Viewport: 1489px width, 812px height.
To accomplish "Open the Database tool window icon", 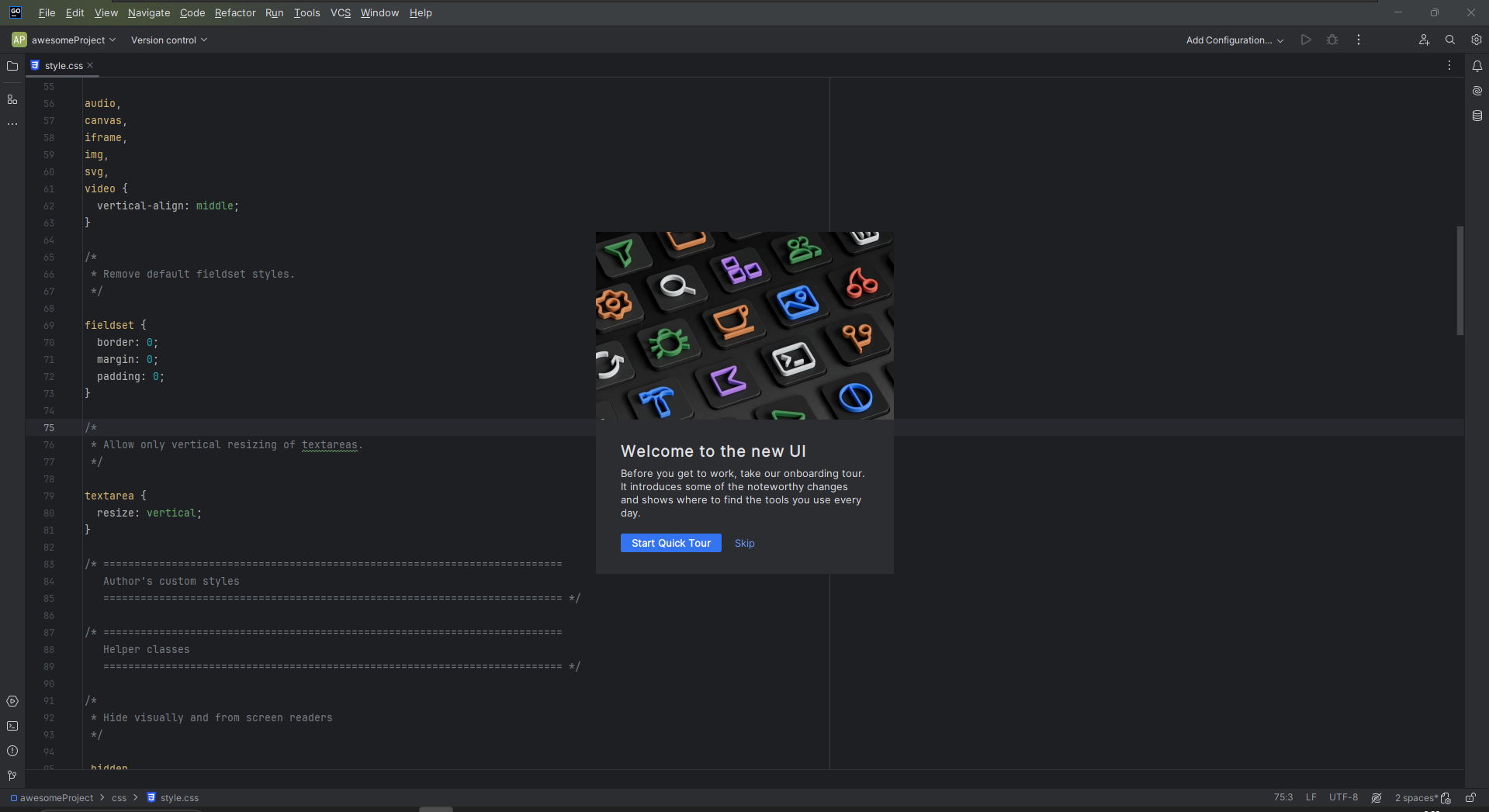I will (x=1477, y=116).
